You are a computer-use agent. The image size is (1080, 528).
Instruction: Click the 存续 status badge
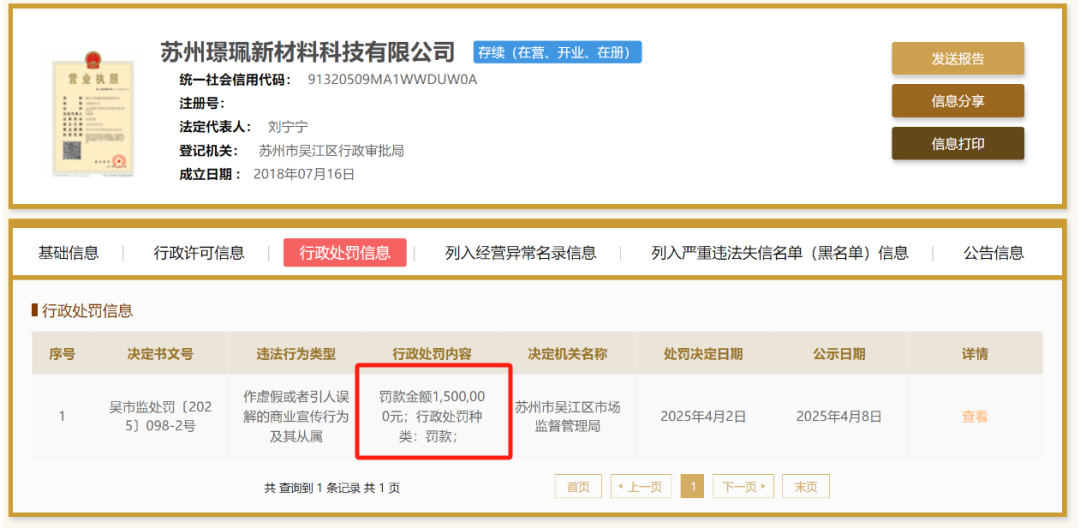coord(557,52)
